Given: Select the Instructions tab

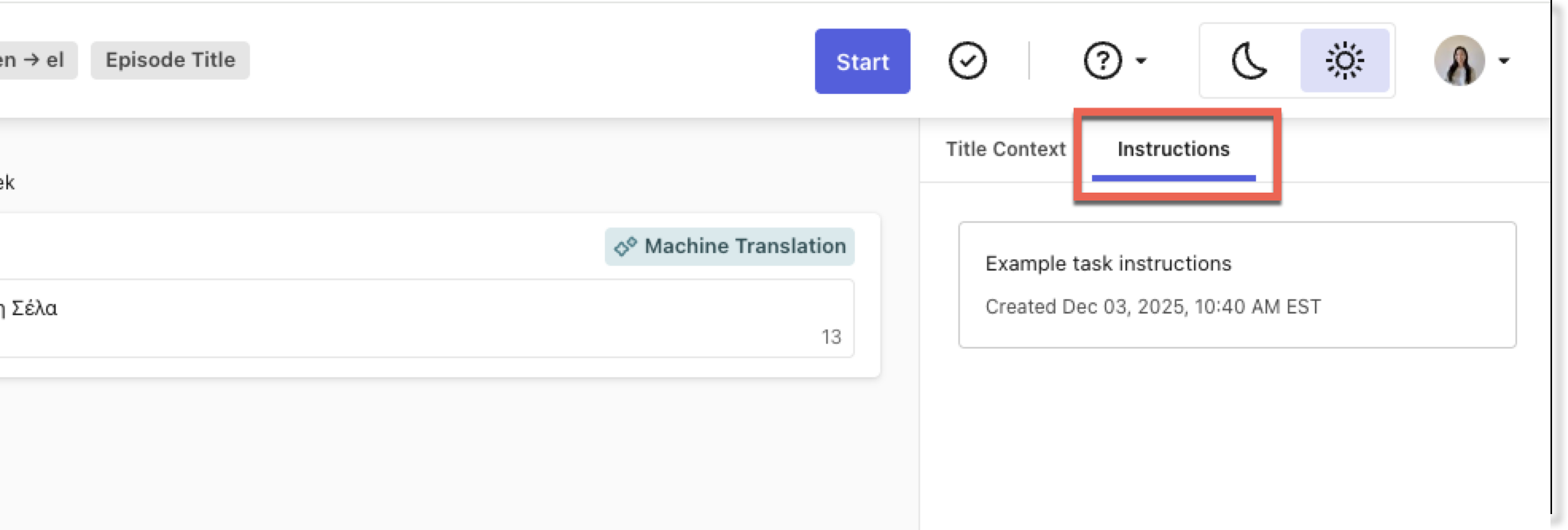Looking at the screenshot, I should coord(1173,150).
